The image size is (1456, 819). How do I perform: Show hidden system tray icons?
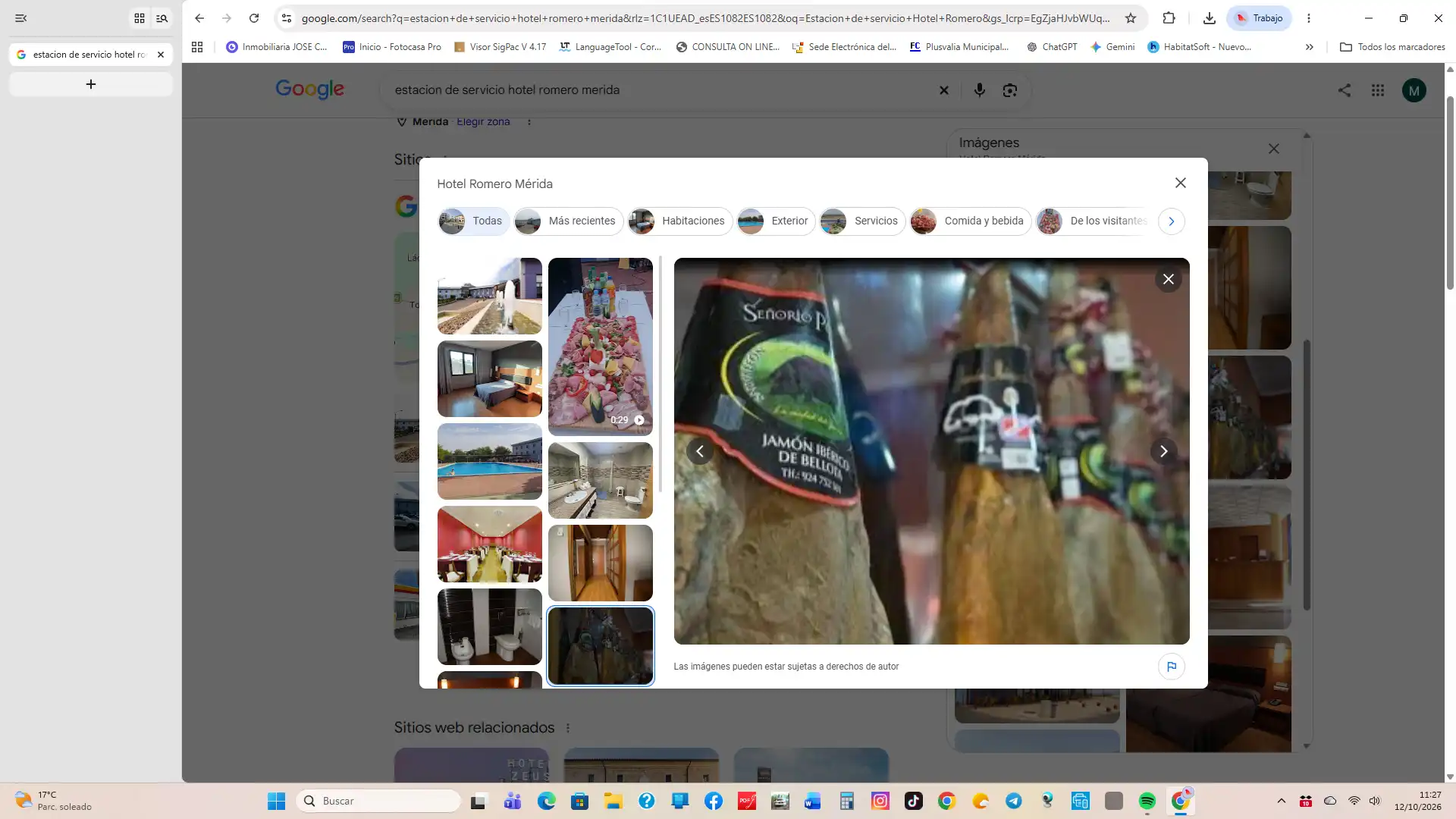tap(1281, 801)
